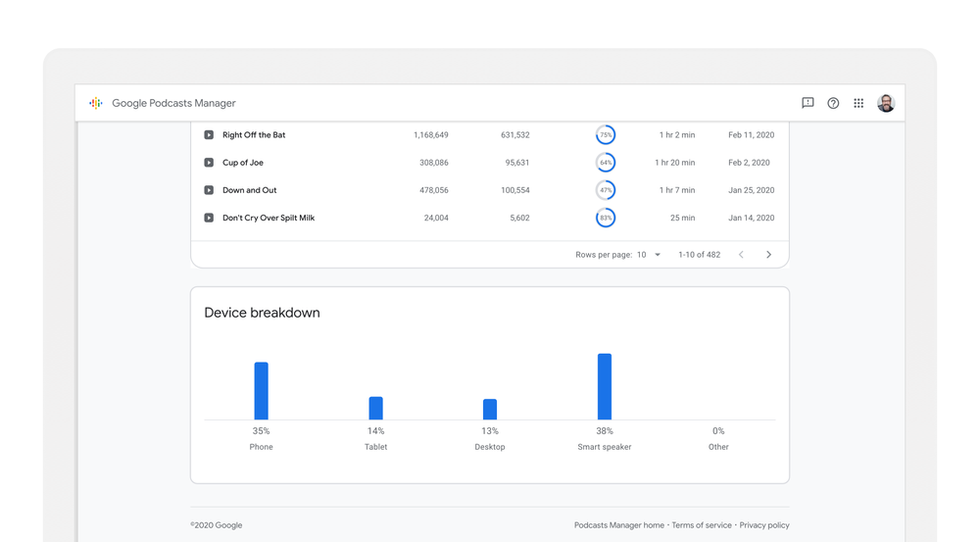Play Don't Cry Over Spilt Milk episode
The width and height of the screenshot is (980, 542).
pos(209,218)
